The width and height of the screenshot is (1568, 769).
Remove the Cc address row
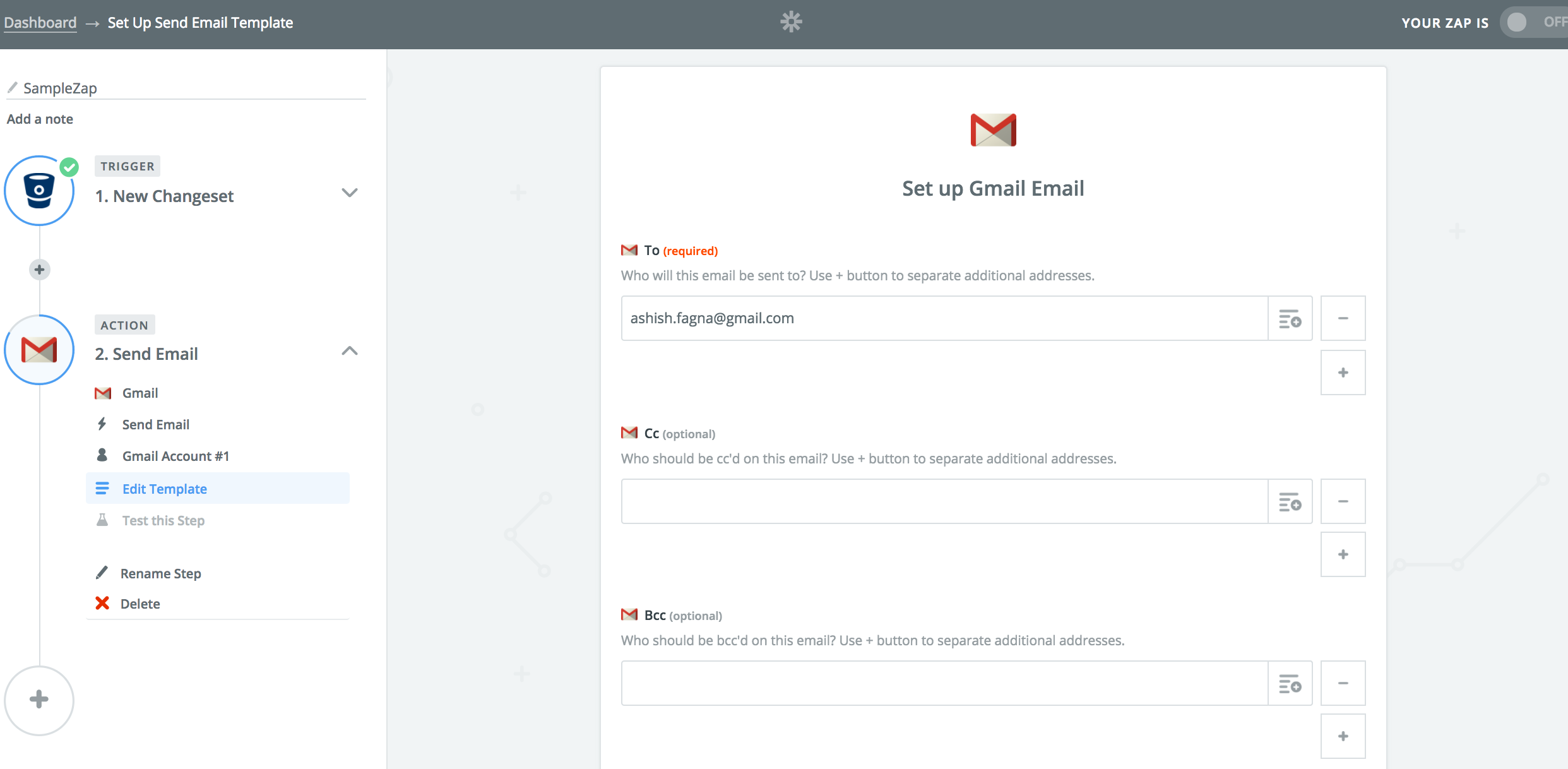[x=1343, y=501]
